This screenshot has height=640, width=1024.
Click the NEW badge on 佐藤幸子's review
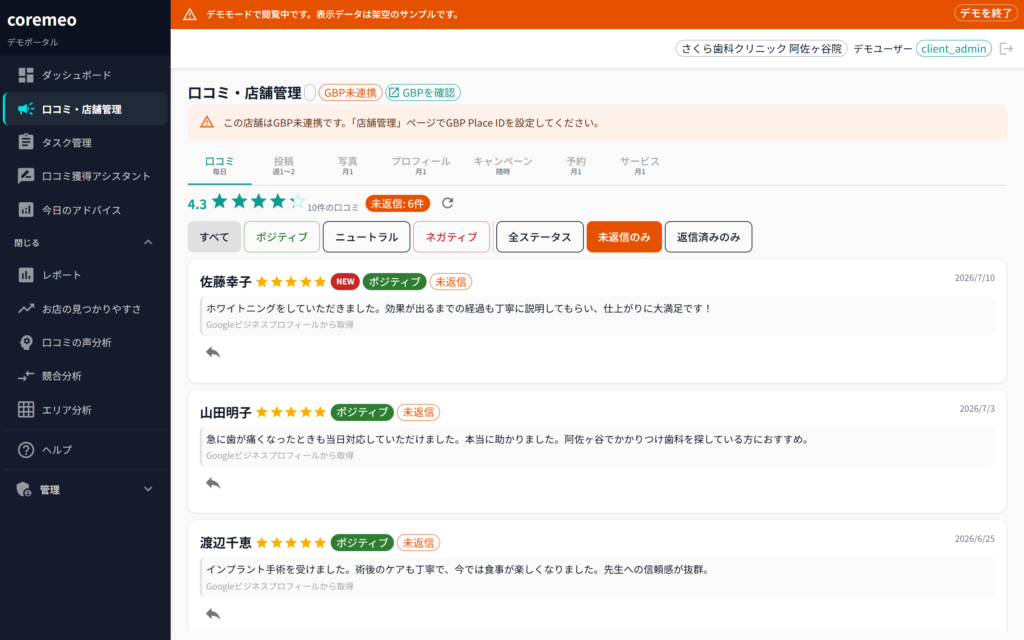[x=345, y=281]
